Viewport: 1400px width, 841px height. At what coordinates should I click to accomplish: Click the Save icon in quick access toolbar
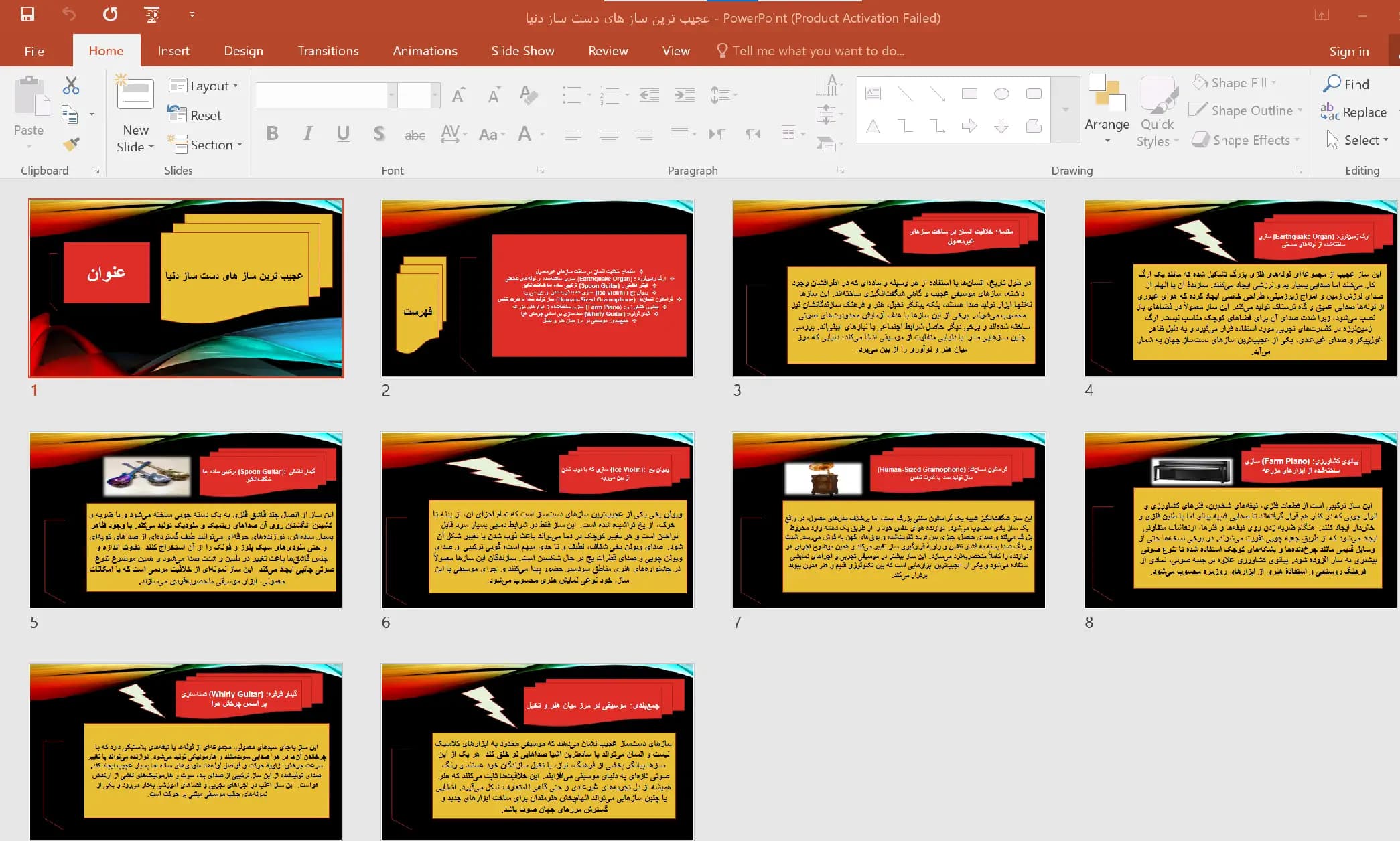[x=27, y=14]
